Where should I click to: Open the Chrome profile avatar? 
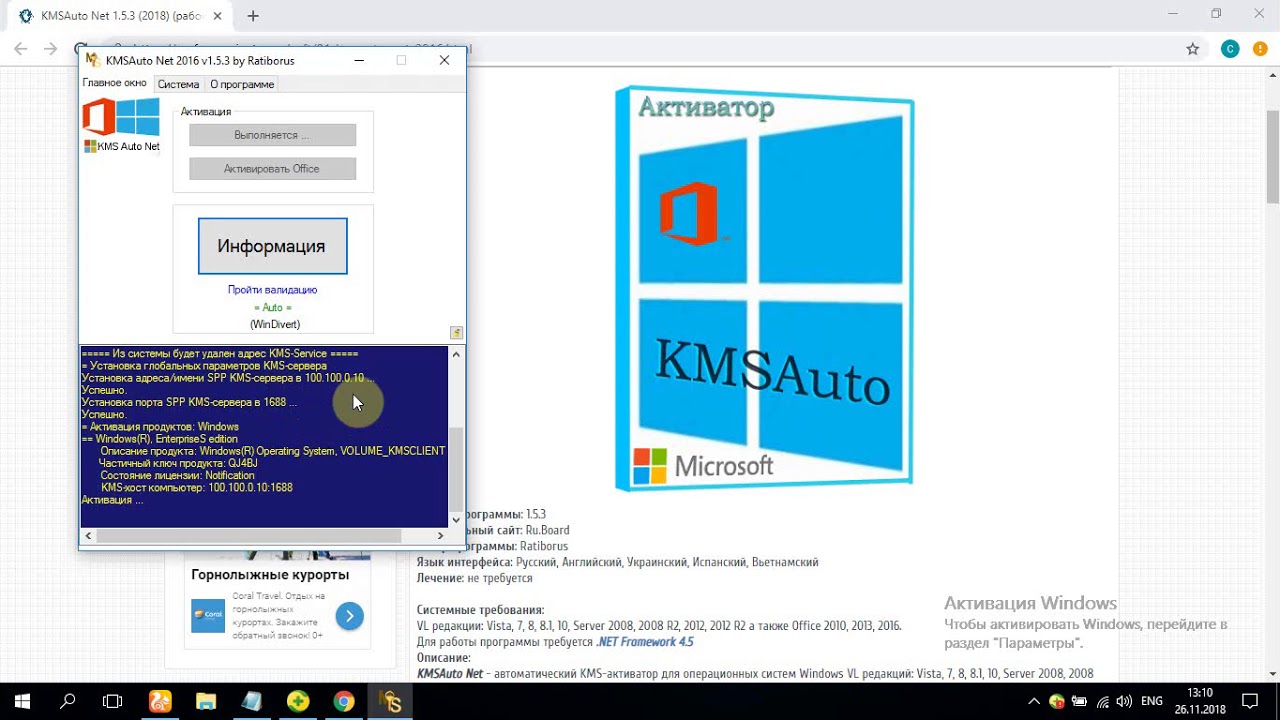(x=1230, y=48)
